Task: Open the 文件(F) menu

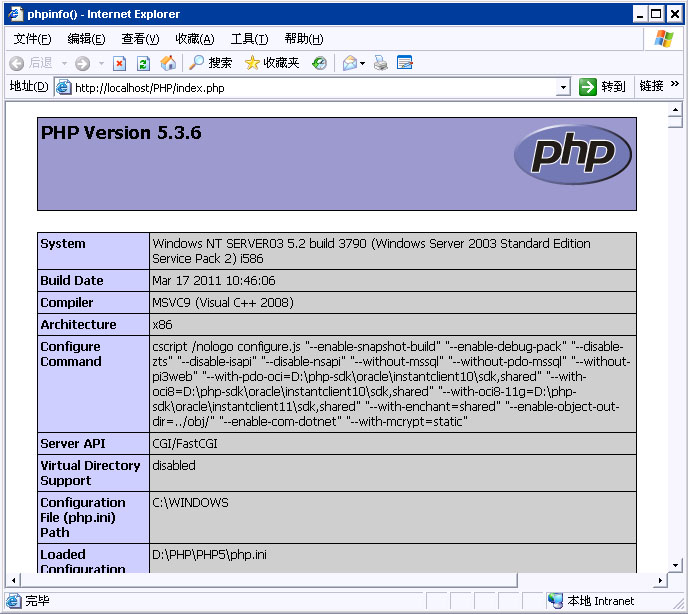Action: [32, 39]
